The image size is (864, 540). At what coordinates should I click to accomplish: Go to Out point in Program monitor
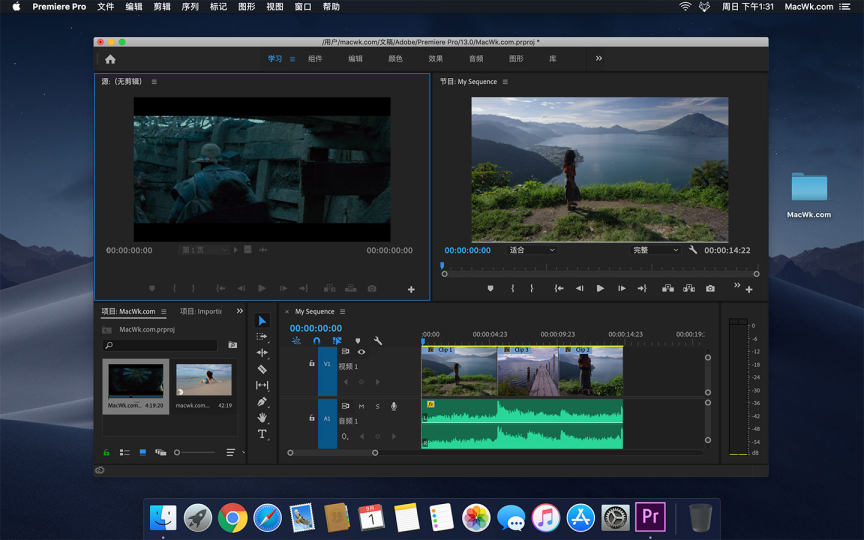click(x=642, y=288)
